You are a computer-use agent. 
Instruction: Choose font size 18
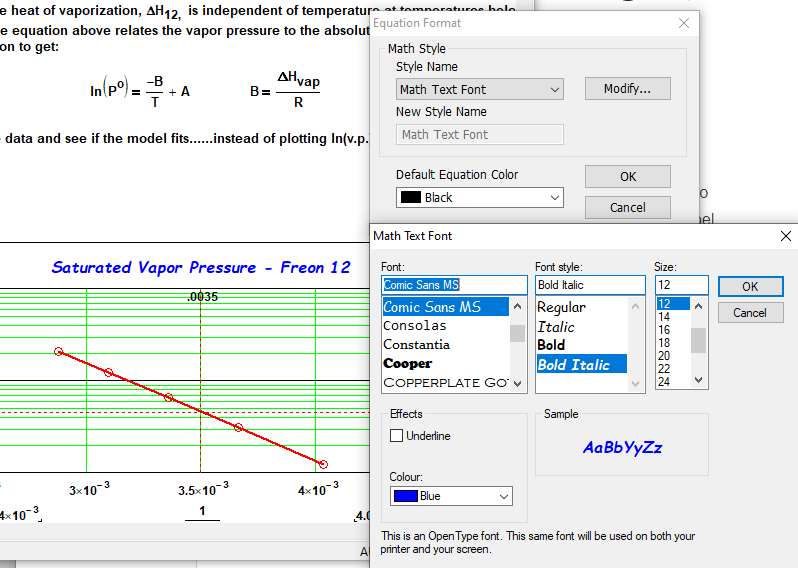pyautogui.click(x=664, y=342)
